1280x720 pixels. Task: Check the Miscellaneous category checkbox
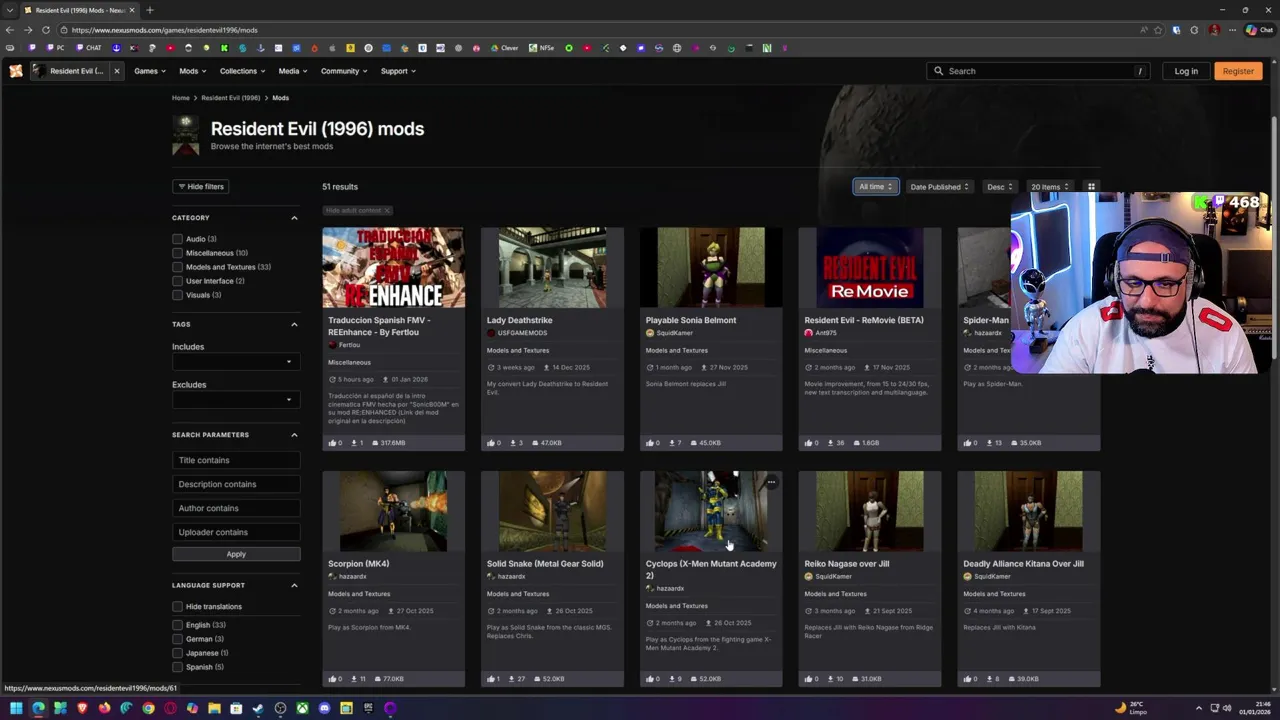(x=177, y=253)
